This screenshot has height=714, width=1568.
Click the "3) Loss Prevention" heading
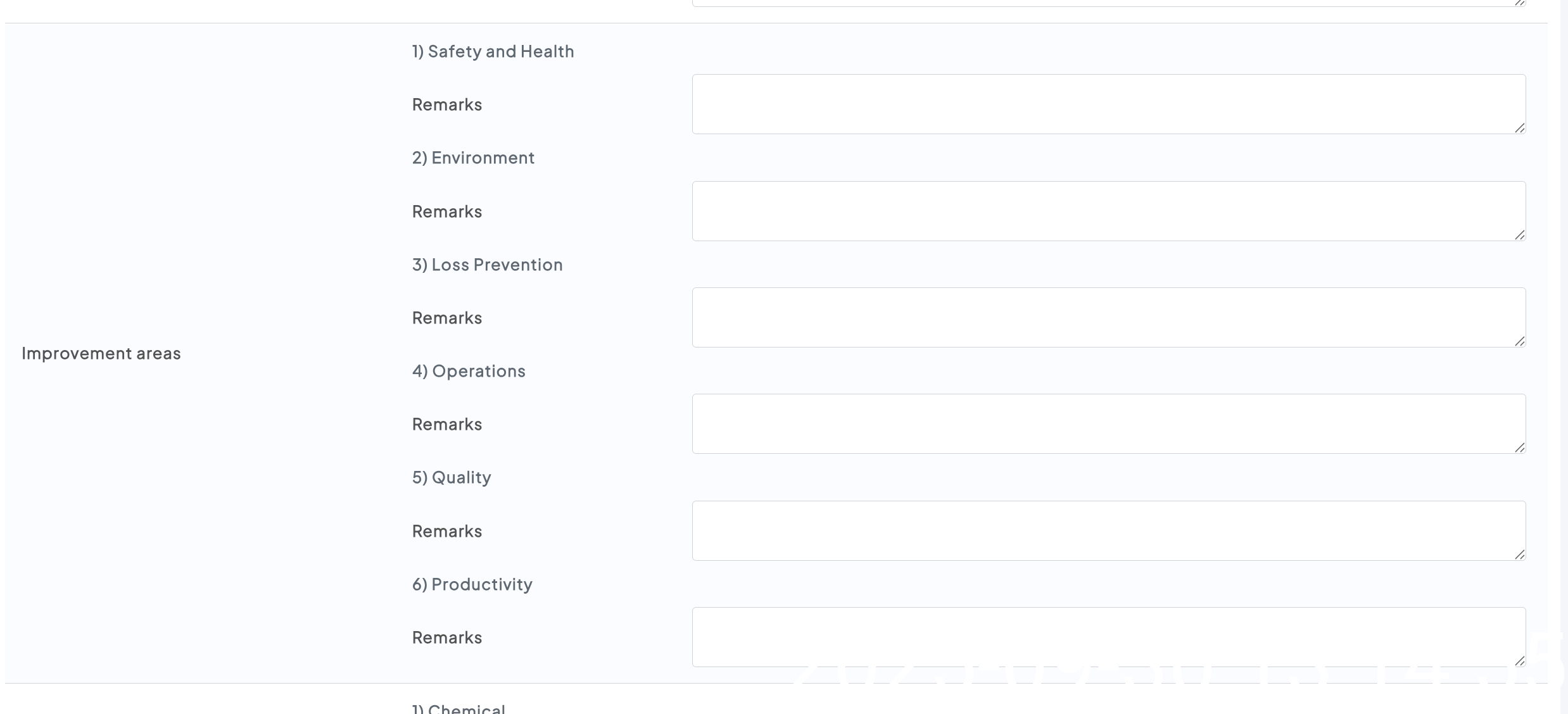point(487,265)
